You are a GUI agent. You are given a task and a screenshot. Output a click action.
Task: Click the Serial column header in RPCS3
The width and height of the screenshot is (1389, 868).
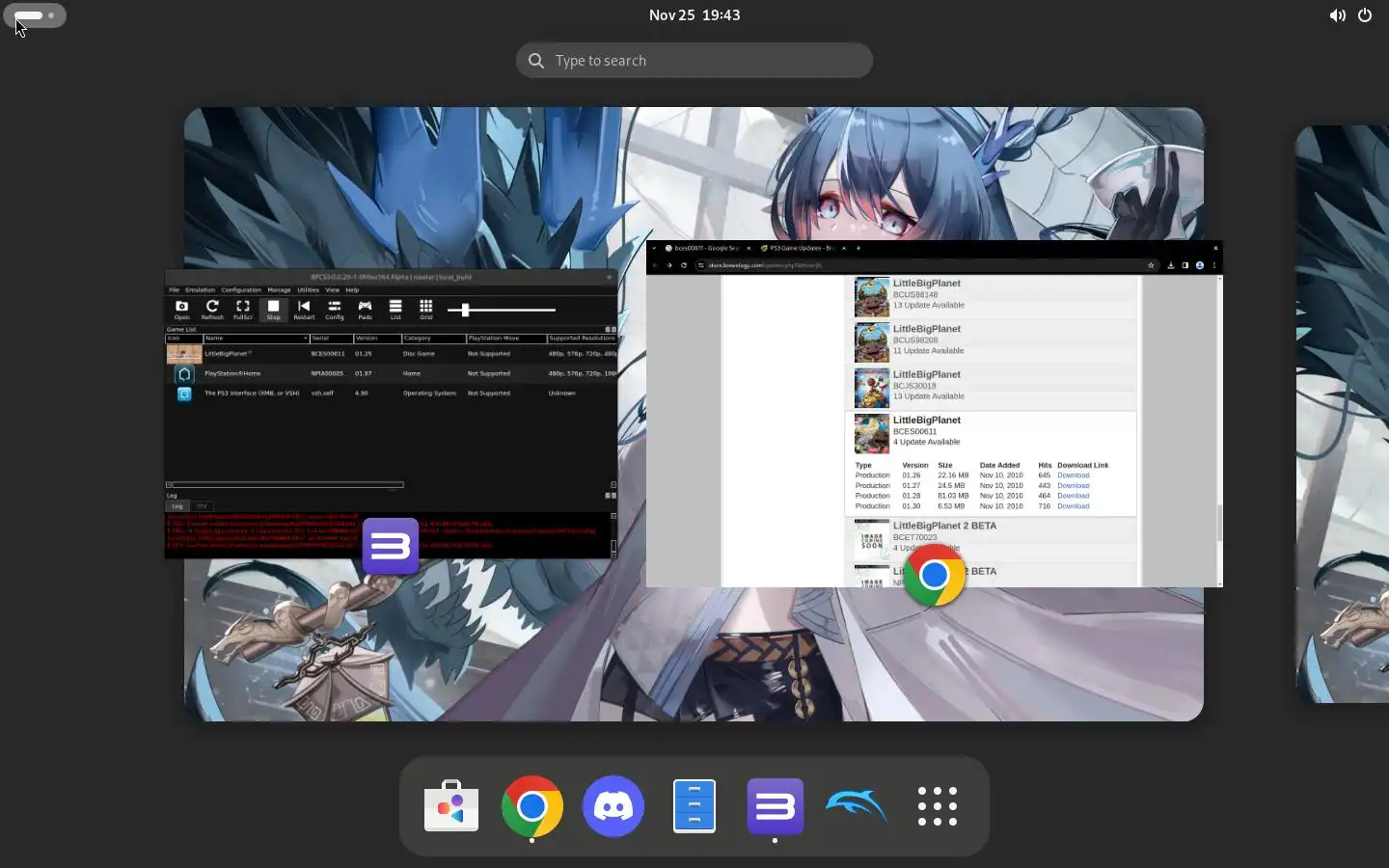pyautogui.click(x=331, y=339)
